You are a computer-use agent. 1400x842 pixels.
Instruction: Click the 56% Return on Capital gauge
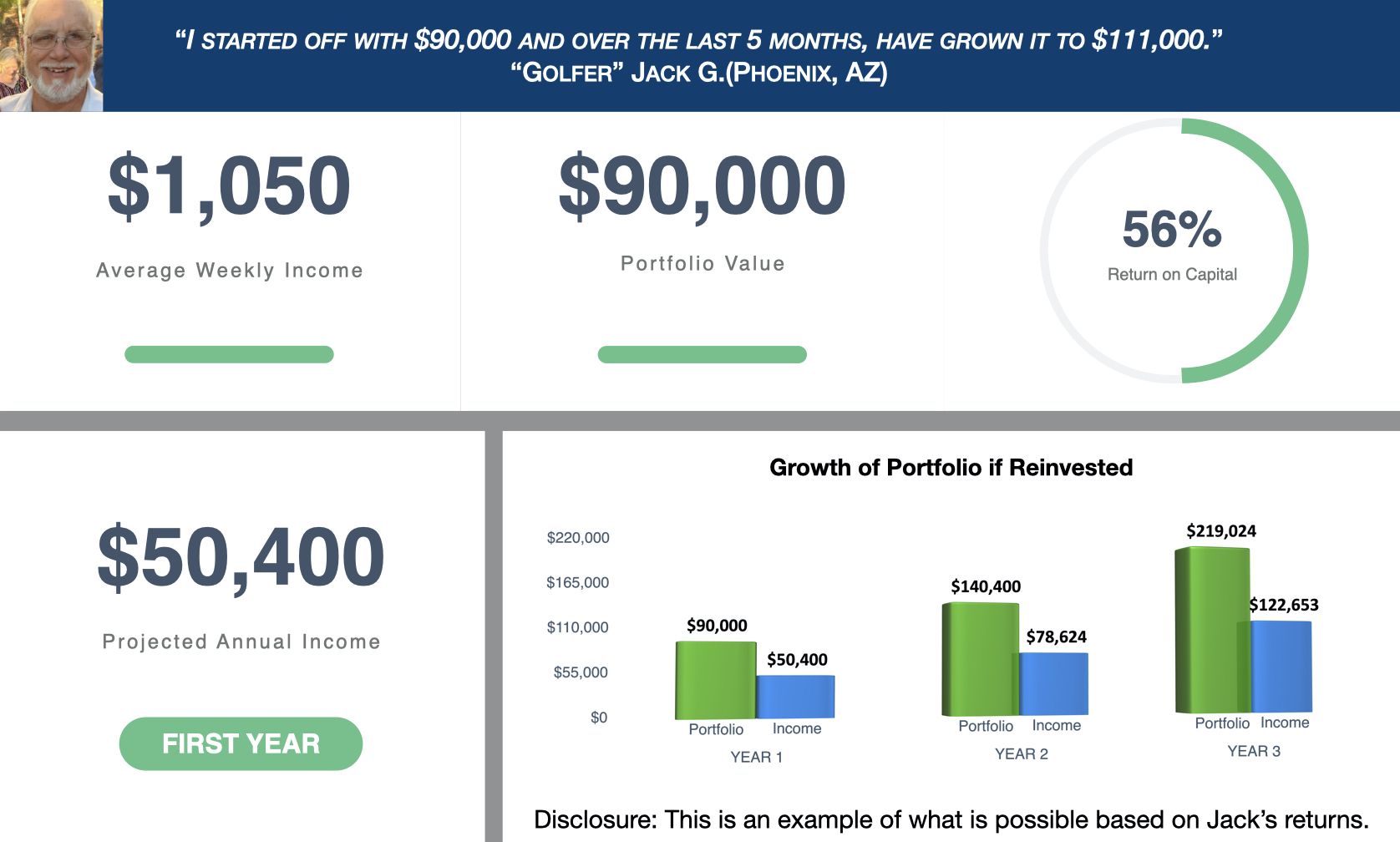pyautogui.click(x=1173, y=250)
